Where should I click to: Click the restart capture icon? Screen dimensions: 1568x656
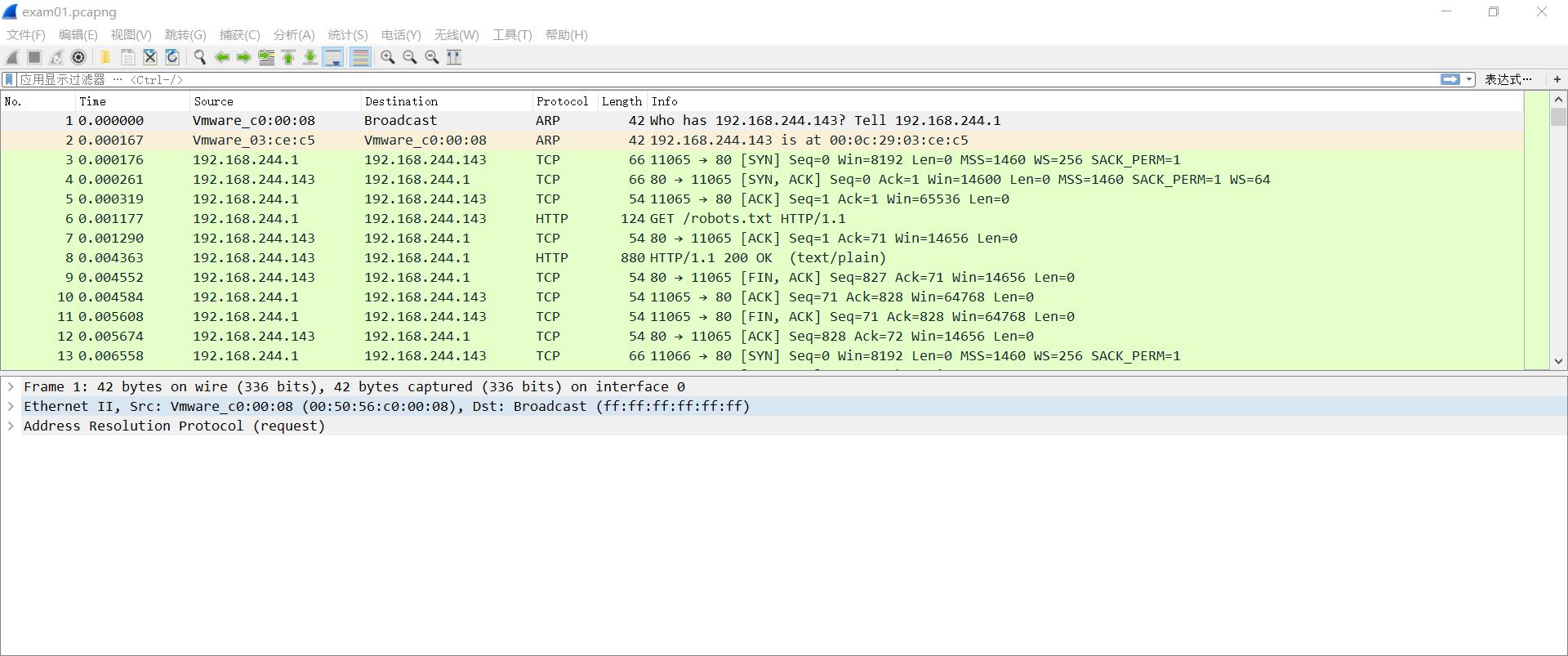pos(56,57)
